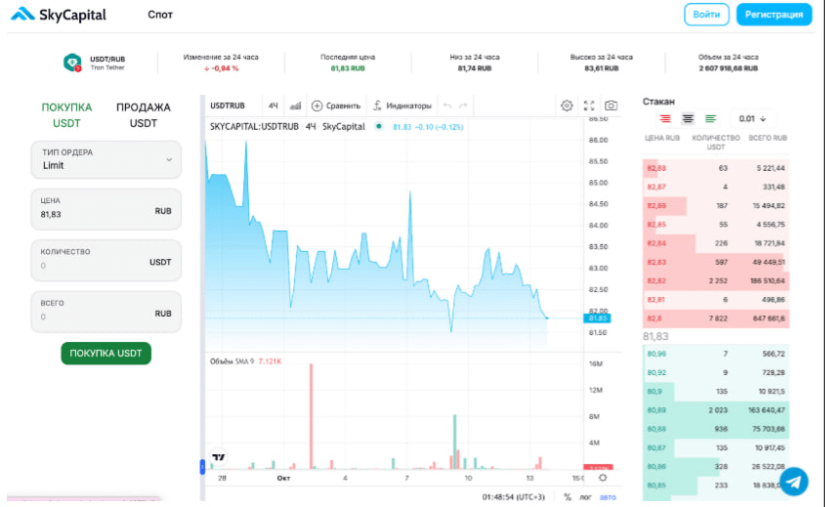This screenshot has height=507, width=825.
Task: Click the 81,83 mid price in order book
Action: pyautogui.click(x=656, y=337)
